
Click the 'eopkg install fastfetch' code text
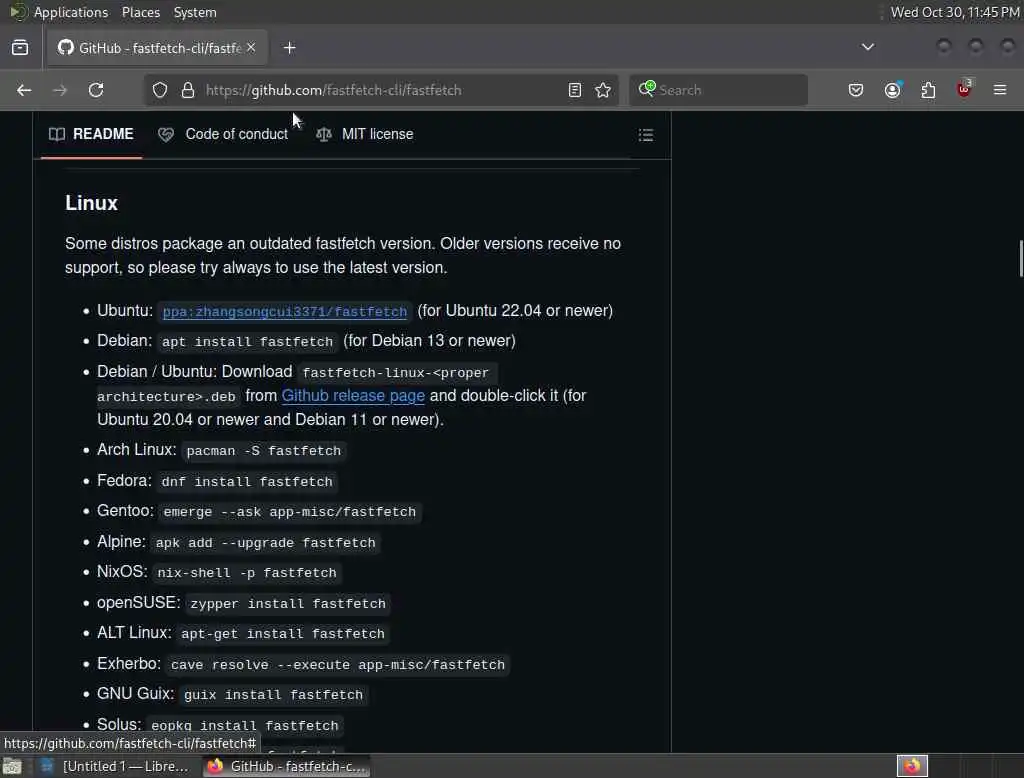click(244, 726)
